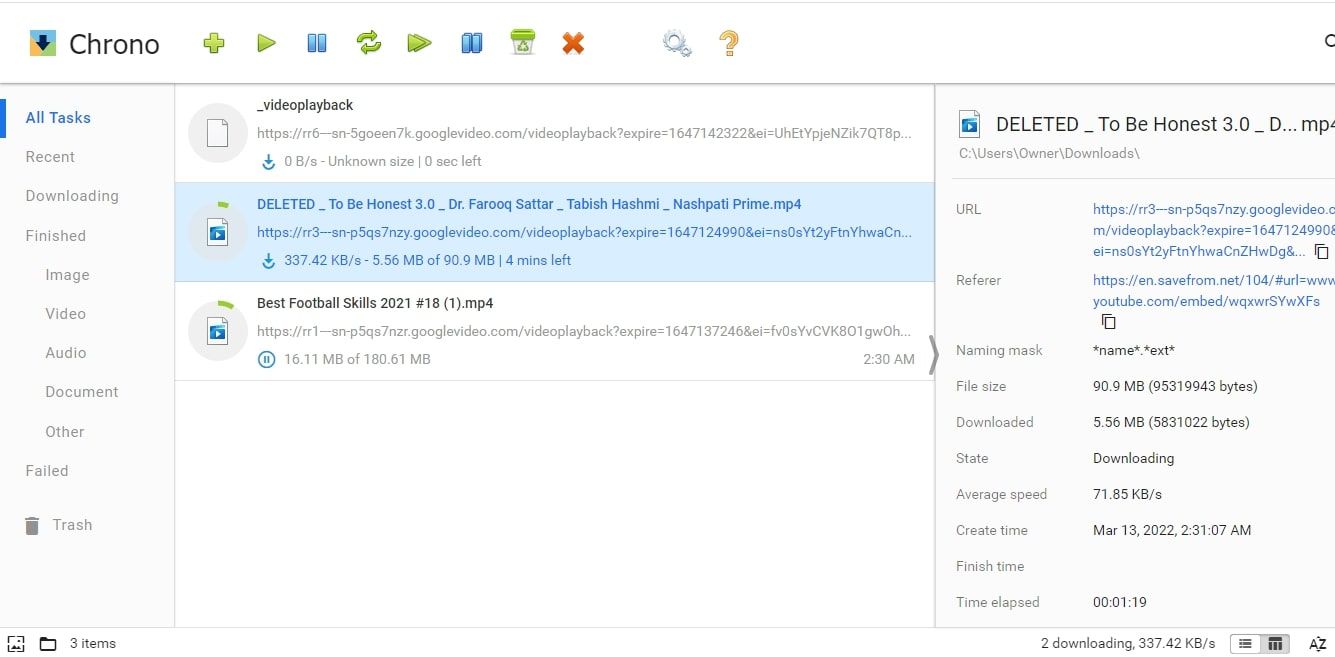Viewport: 1335px width, 657px height.
Task: Click the green Start play icon
Action: (266, 43)
